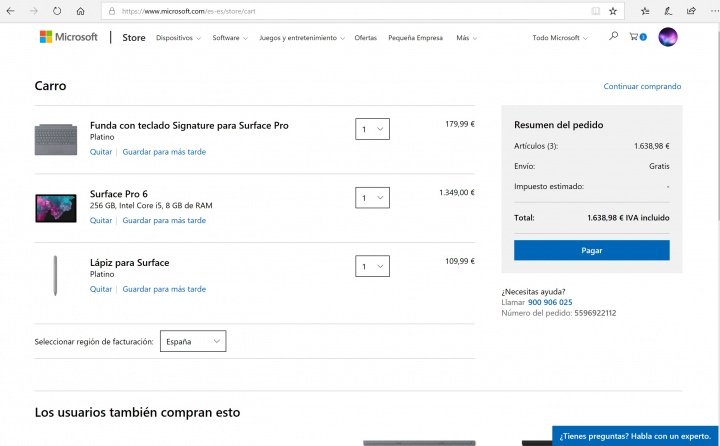Expand the Todo Microsoft menu
This screenshot has width=720, height=446.
click(x=559, y=38)
